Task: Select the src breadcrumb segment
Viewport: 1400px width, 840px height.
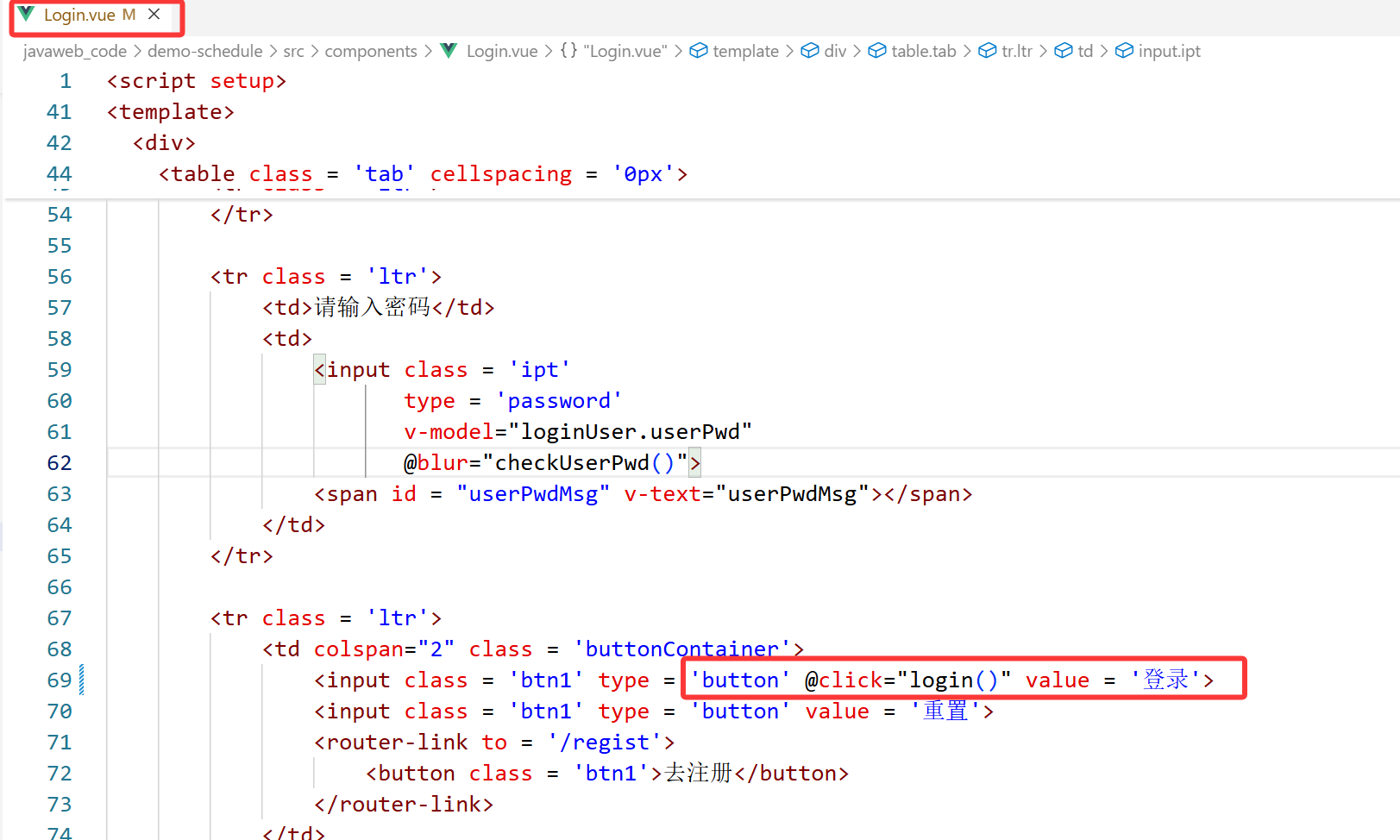Action: (293, 51)
